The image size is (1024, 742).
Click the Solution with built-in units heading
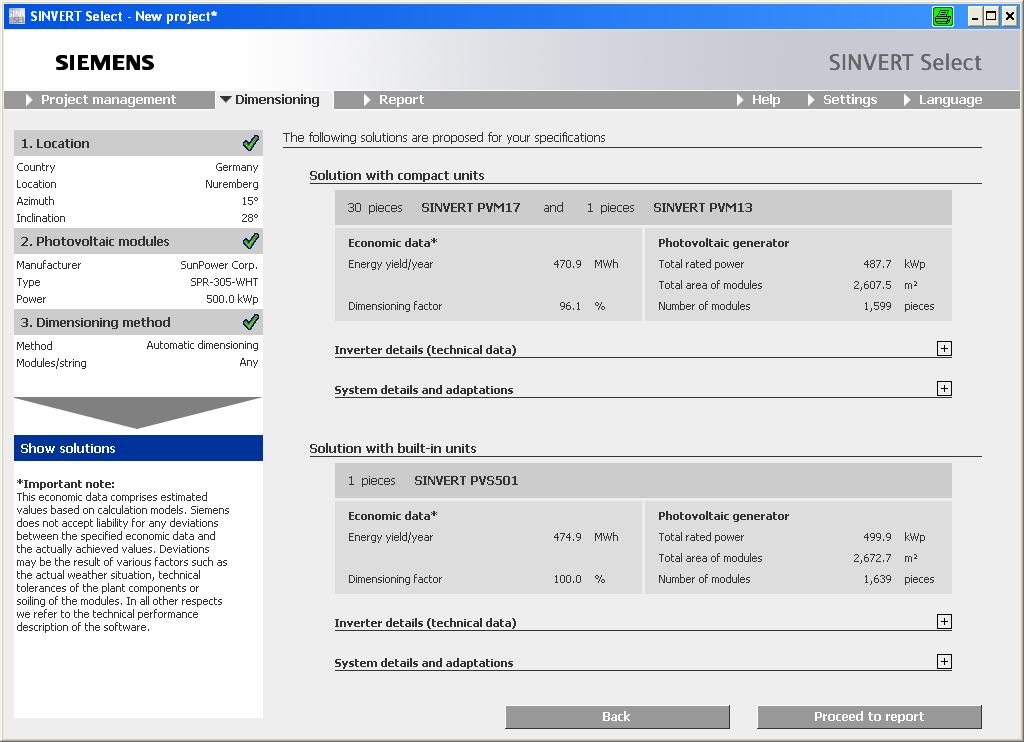point(393,448)
